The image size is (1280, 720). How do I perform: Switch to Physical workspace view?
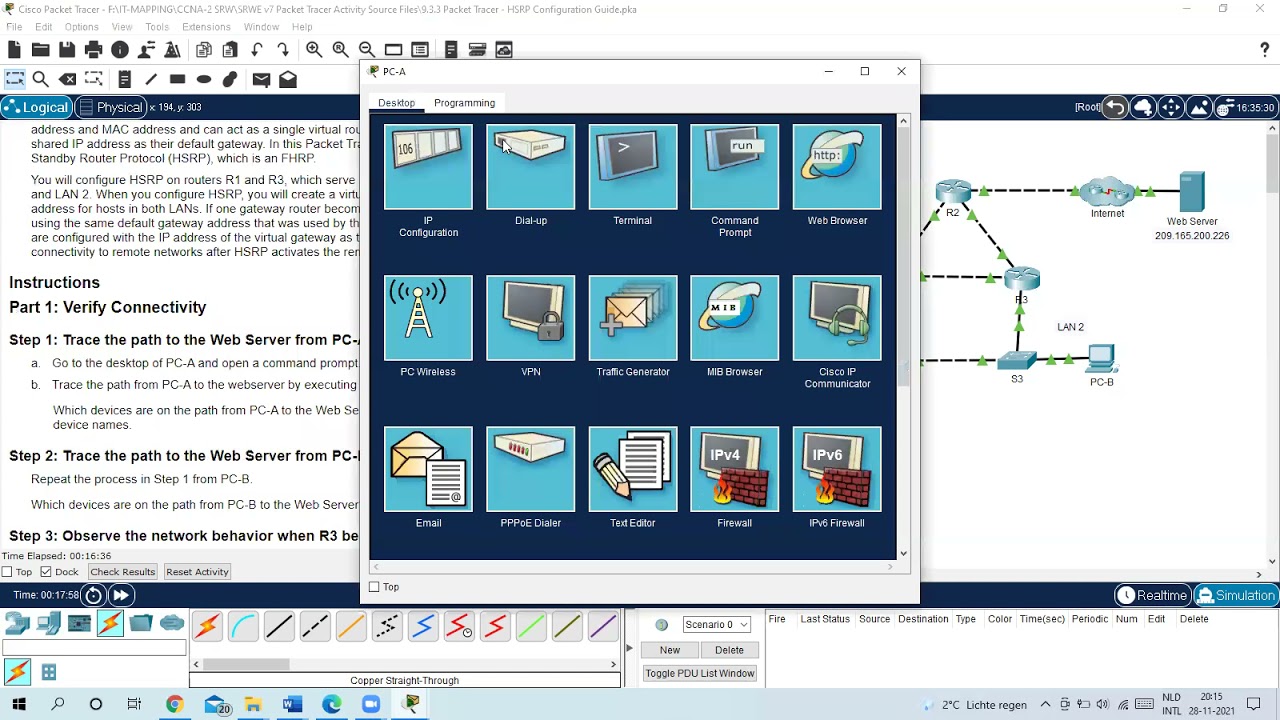pyautogui.click(x=110, y=107)
